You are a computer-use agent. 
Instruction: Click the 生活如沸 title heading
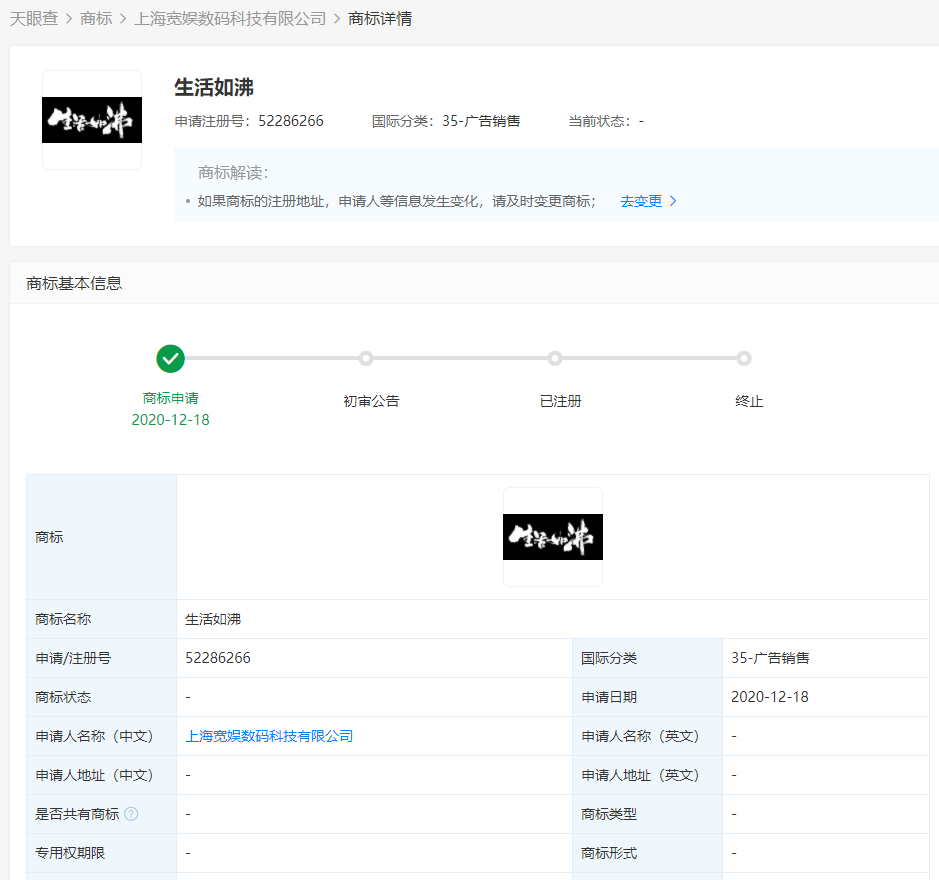click(x=214, y=87)
